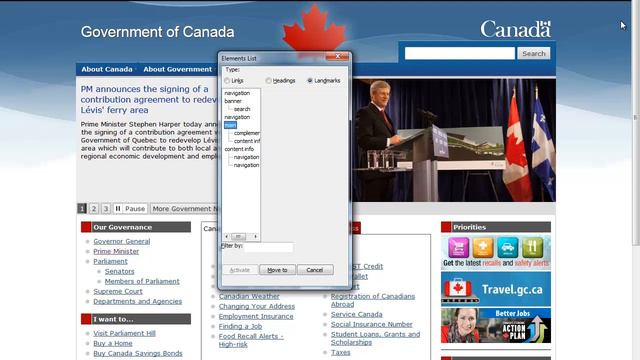Screen dimensions: 640x360
Task: Click the Our Governance section heading
Action: point(136,227)
